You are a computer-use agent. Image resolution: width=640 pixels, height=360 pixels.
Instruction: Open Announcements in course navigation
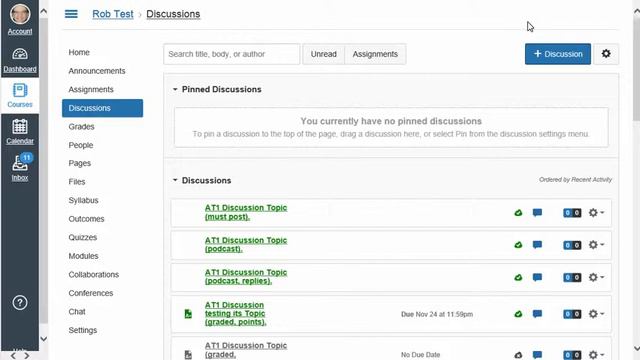click(x=97, y=71)
